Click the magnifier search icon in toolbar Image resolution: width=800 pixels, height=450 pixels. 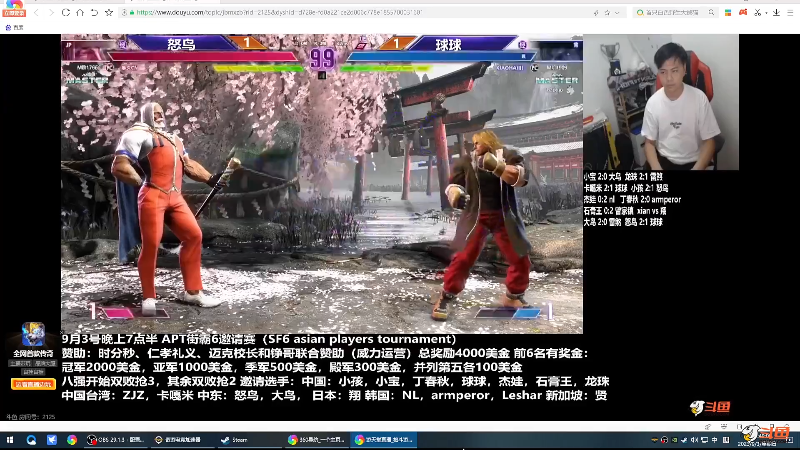[711, 12]
